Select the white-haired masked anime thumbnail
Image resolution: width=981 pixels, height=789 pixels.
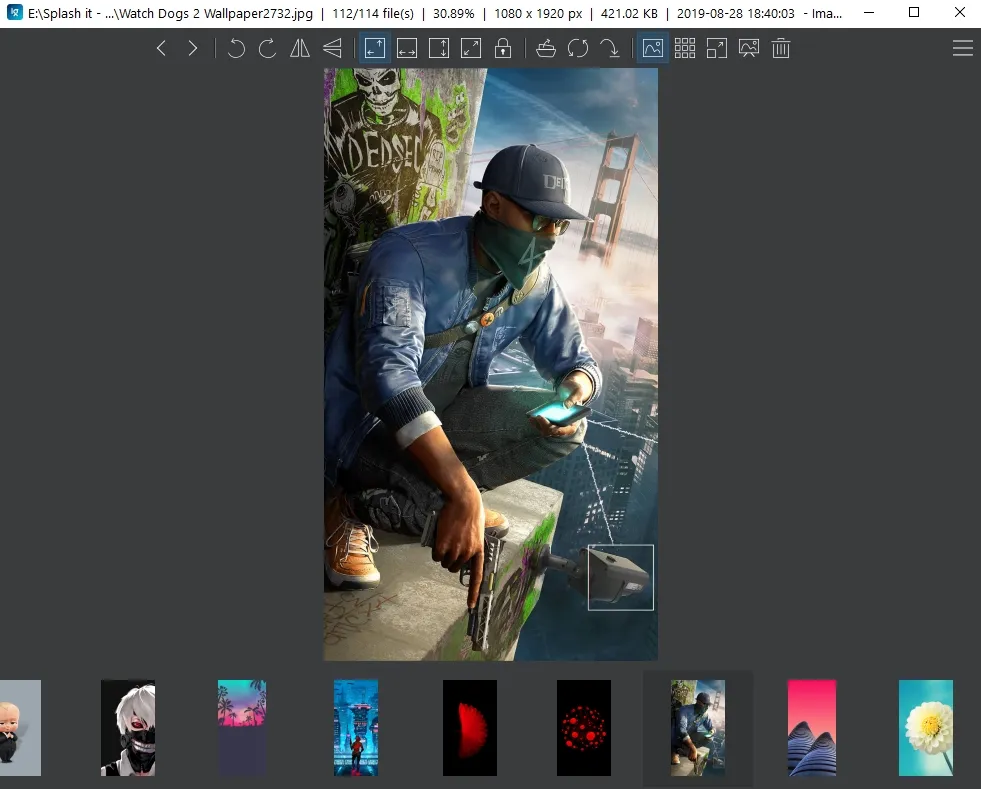pyautogui.click(x=128, y=728)
